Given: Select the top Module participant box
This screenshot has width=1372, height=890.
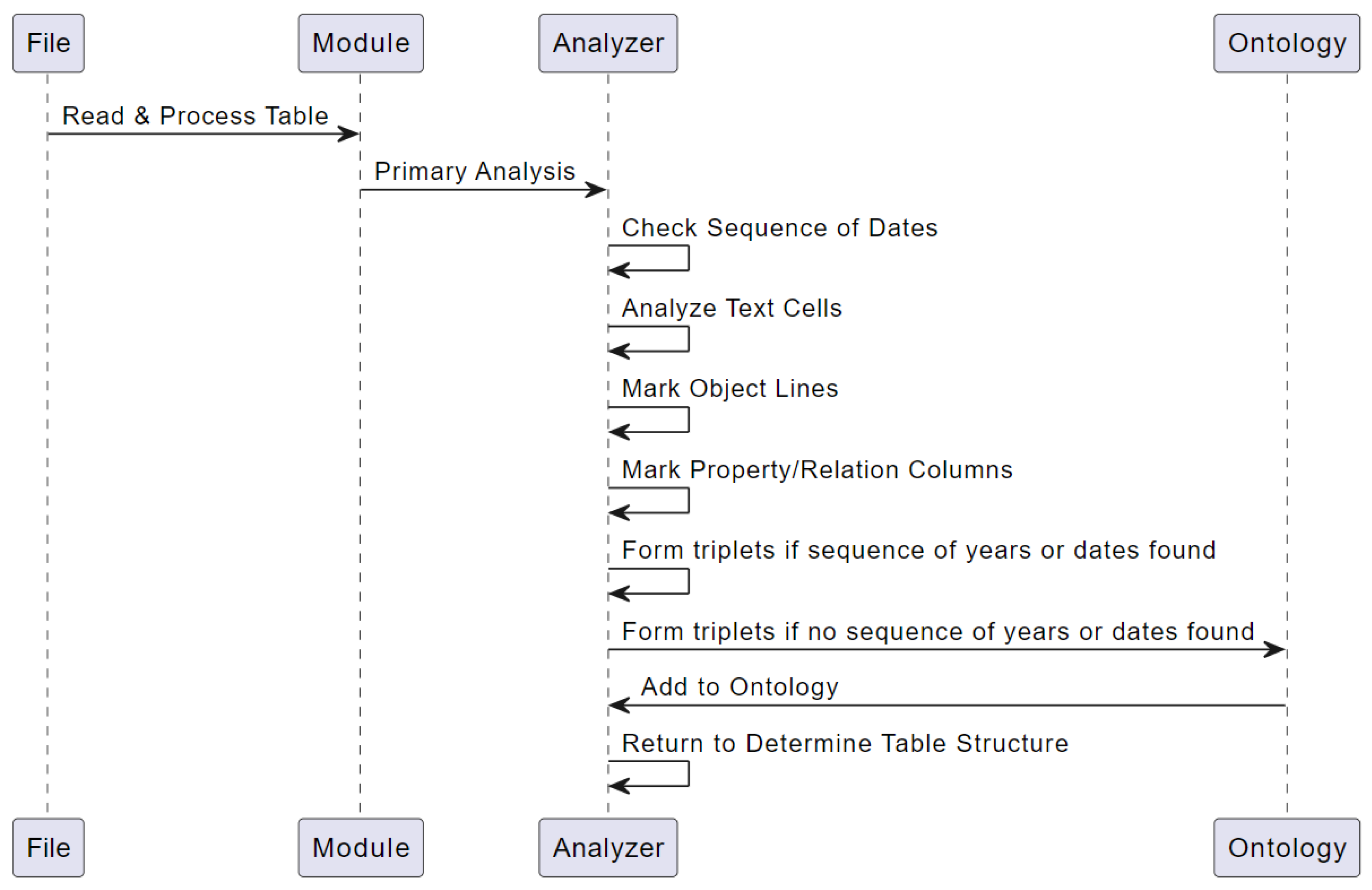Looking at the screenshot, I should (361, 43).
